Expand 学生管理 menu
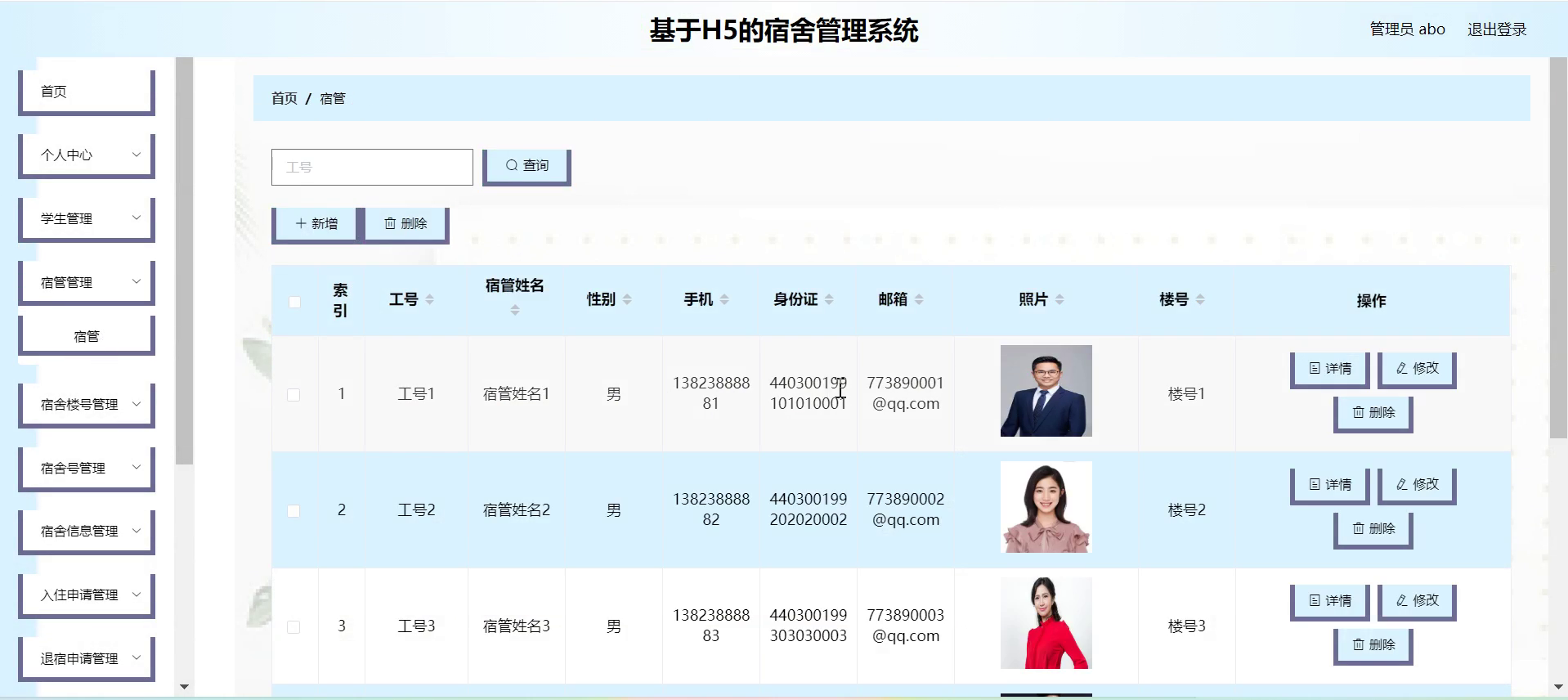 [87, 218]
